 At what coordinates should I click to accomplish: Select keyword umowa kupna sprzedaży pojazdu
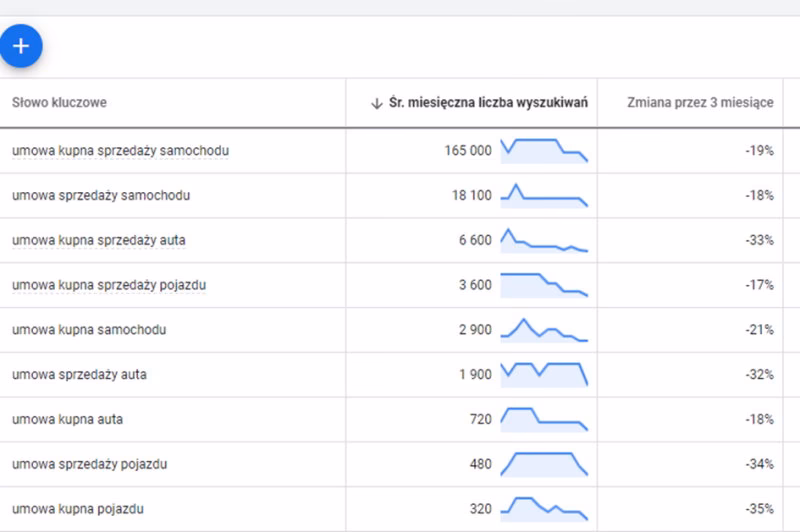point(109,285)
